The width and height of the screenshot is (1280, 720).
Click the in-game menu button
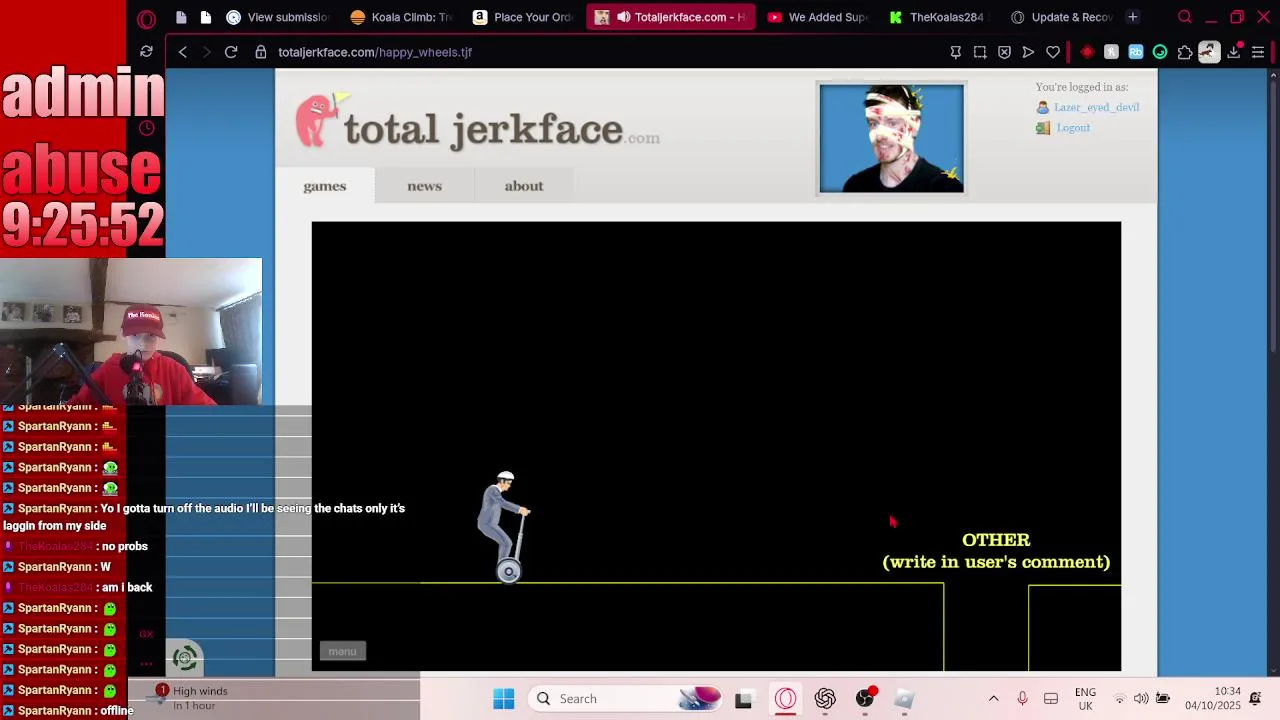pyautogui.click(x=342, y=651)
